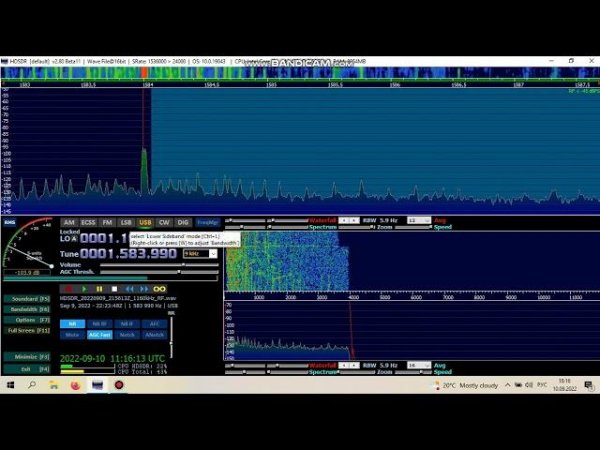The height and width of the screenshot is (450, 600).
Task: Click the speaker volume tray icon
Action: (529, 385)
